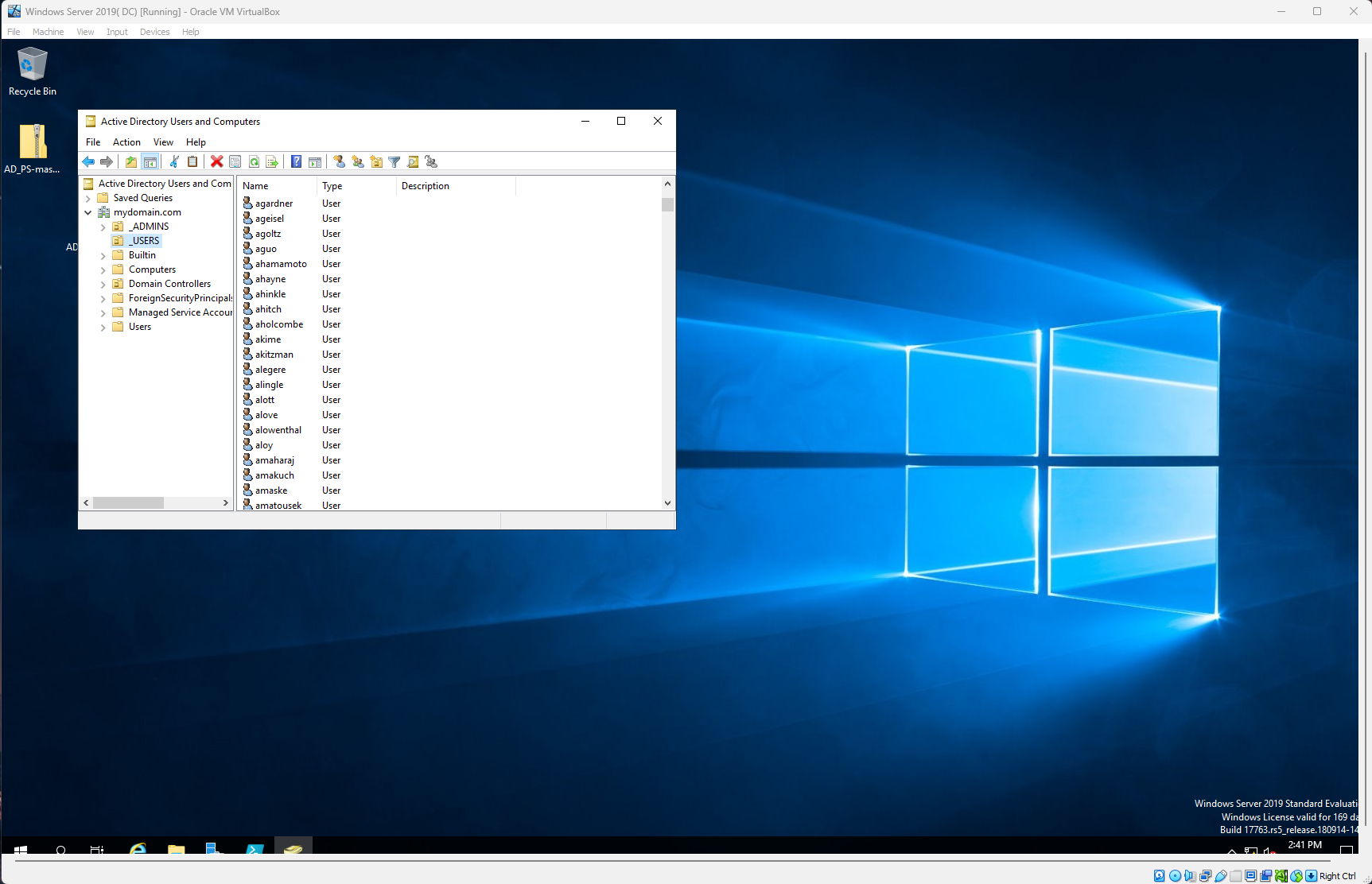Viewport: 1372px width, 884px height.
Task: Open Server Manager from the taskbar
Action: coord(215,849)
